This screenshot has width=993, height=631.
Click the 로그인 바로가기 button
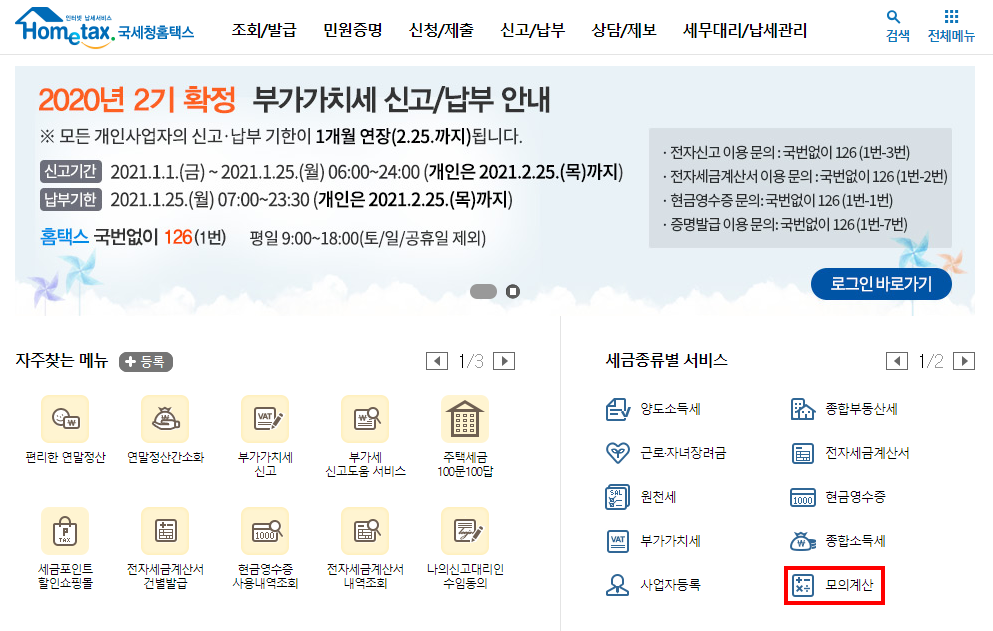881,284
